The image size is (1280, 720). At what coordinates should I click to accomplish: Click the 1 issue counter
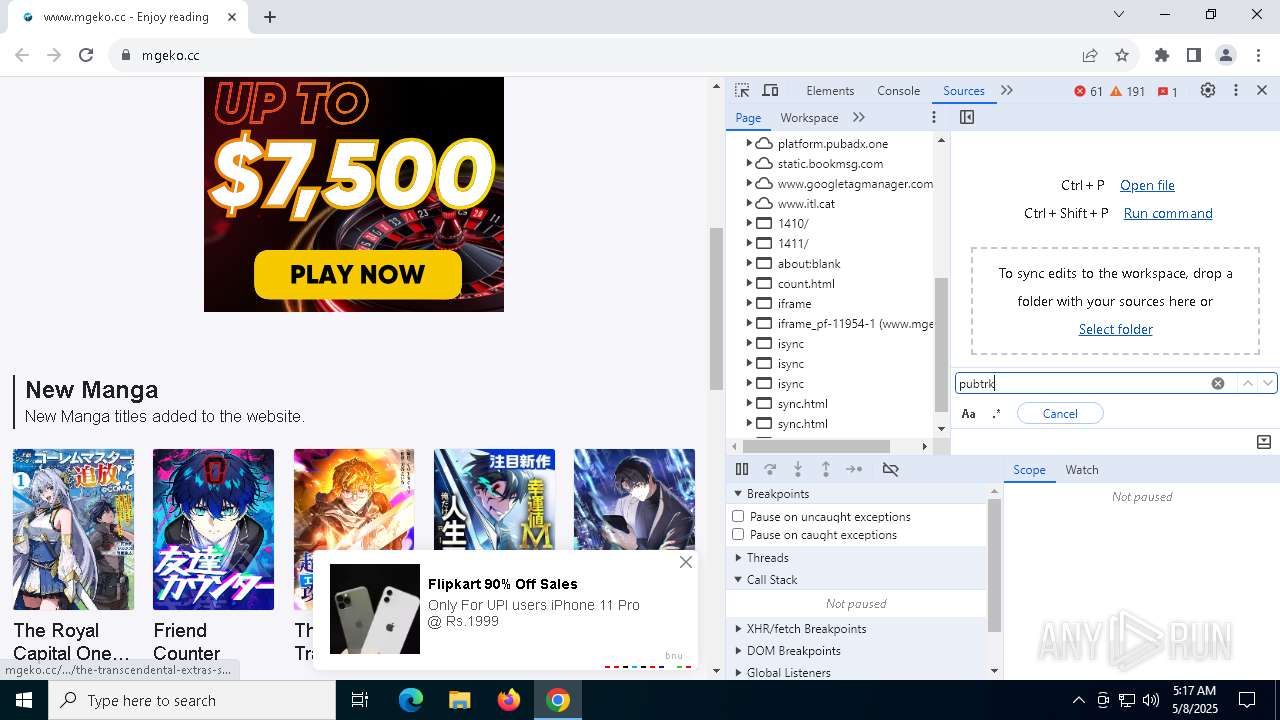(1167, 91)
